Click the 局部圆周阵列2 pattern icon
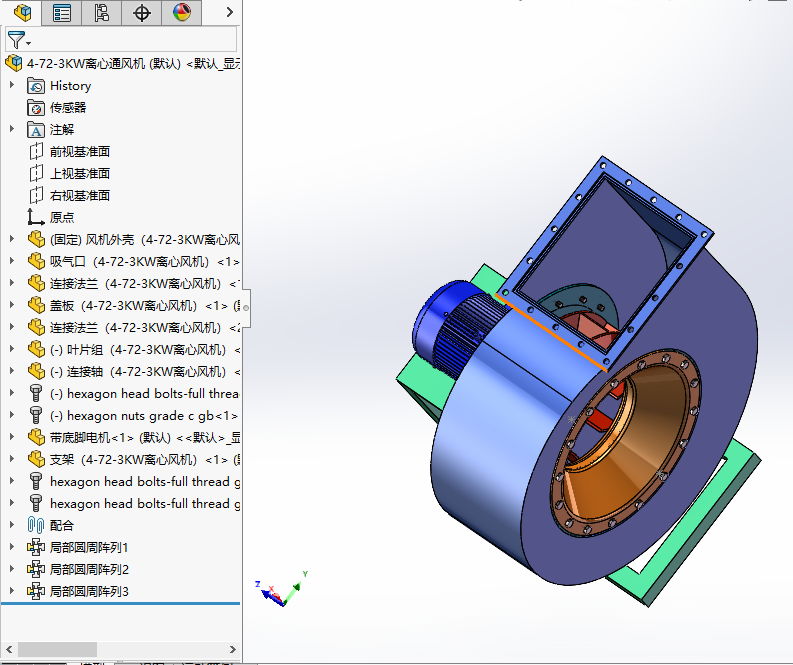The image size is (793, 665). (x=36, y=569)
